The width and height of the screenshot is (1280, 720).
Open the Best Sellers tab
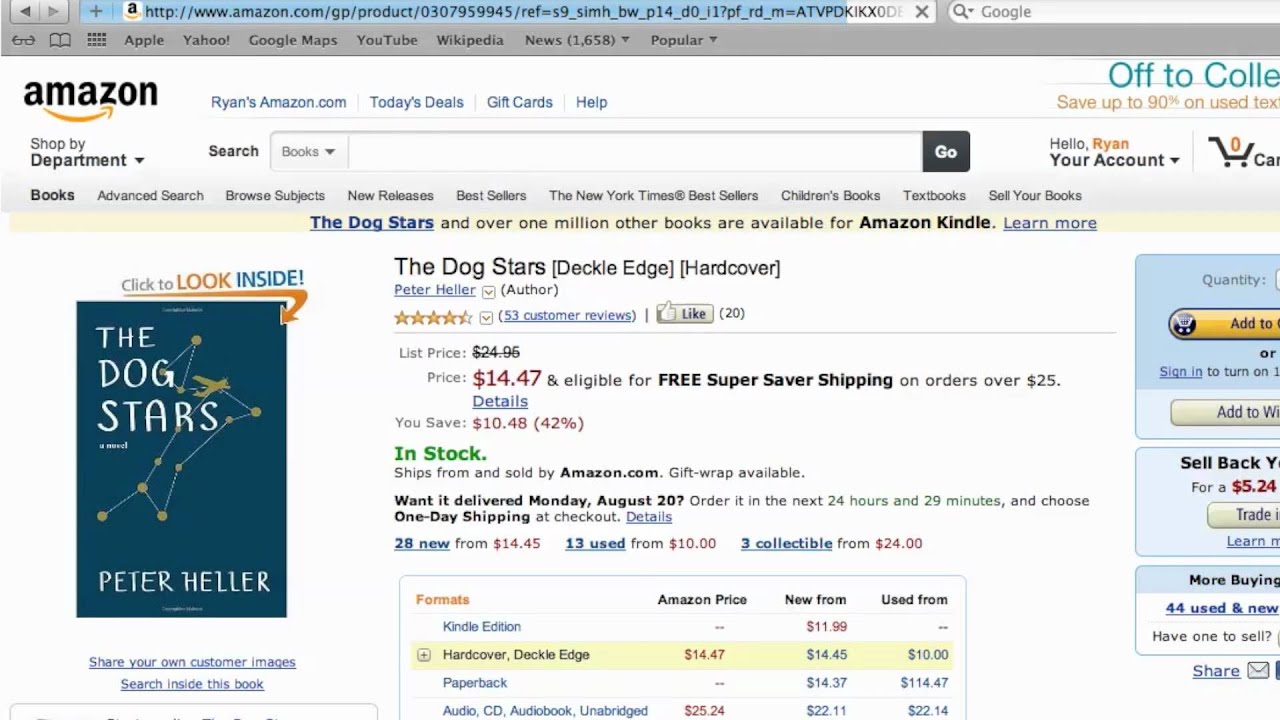pos(491,196)
